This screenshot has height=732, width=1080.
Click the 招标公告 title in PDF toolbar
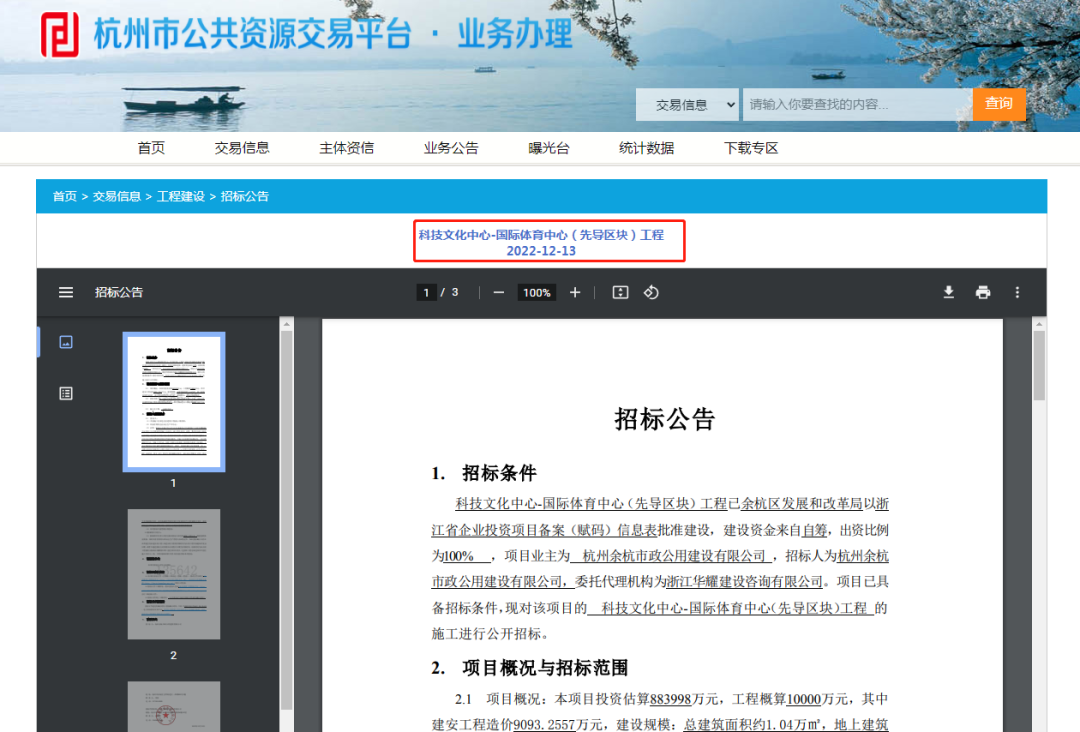click(118, 293)
